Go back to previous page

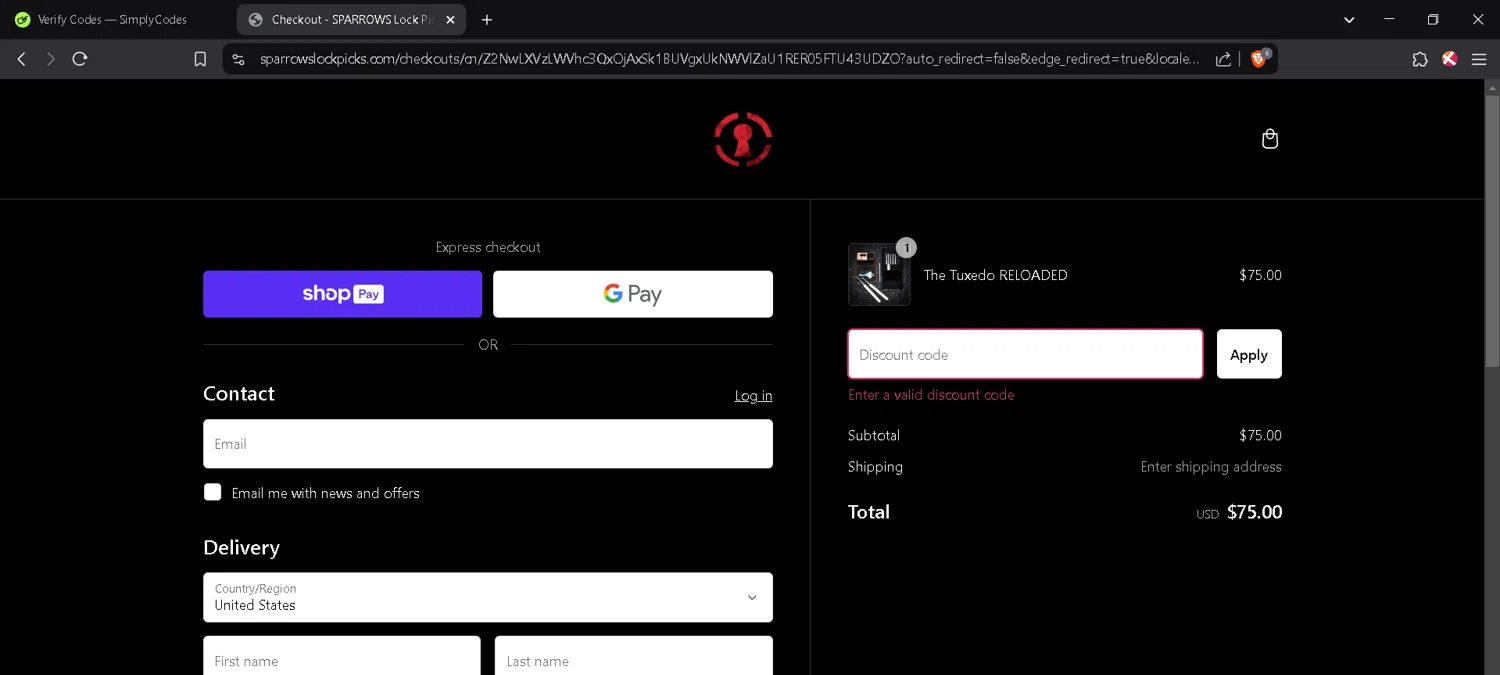point(21,59)
